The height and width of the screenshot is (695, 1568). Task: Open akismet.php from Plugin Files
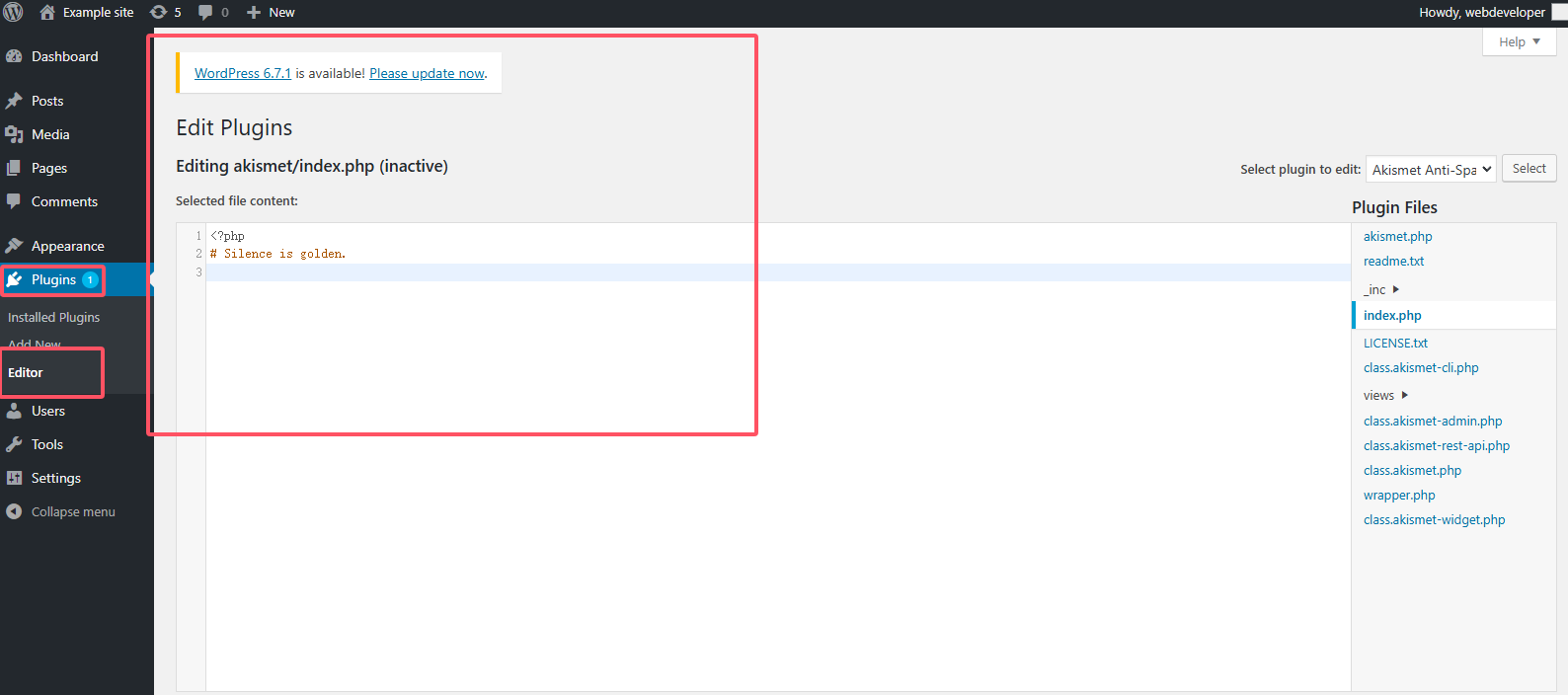(x=1397, y=236)
